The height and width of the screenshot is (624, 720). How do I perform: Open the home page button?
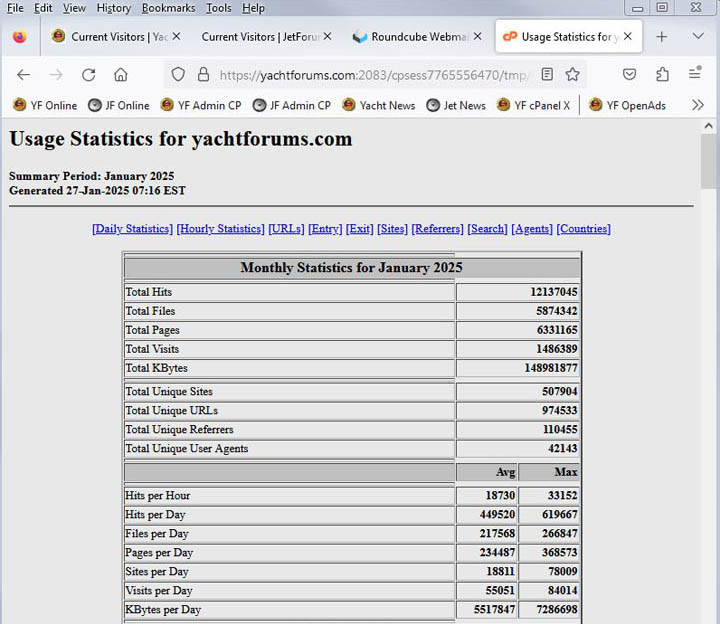point(121,74)
